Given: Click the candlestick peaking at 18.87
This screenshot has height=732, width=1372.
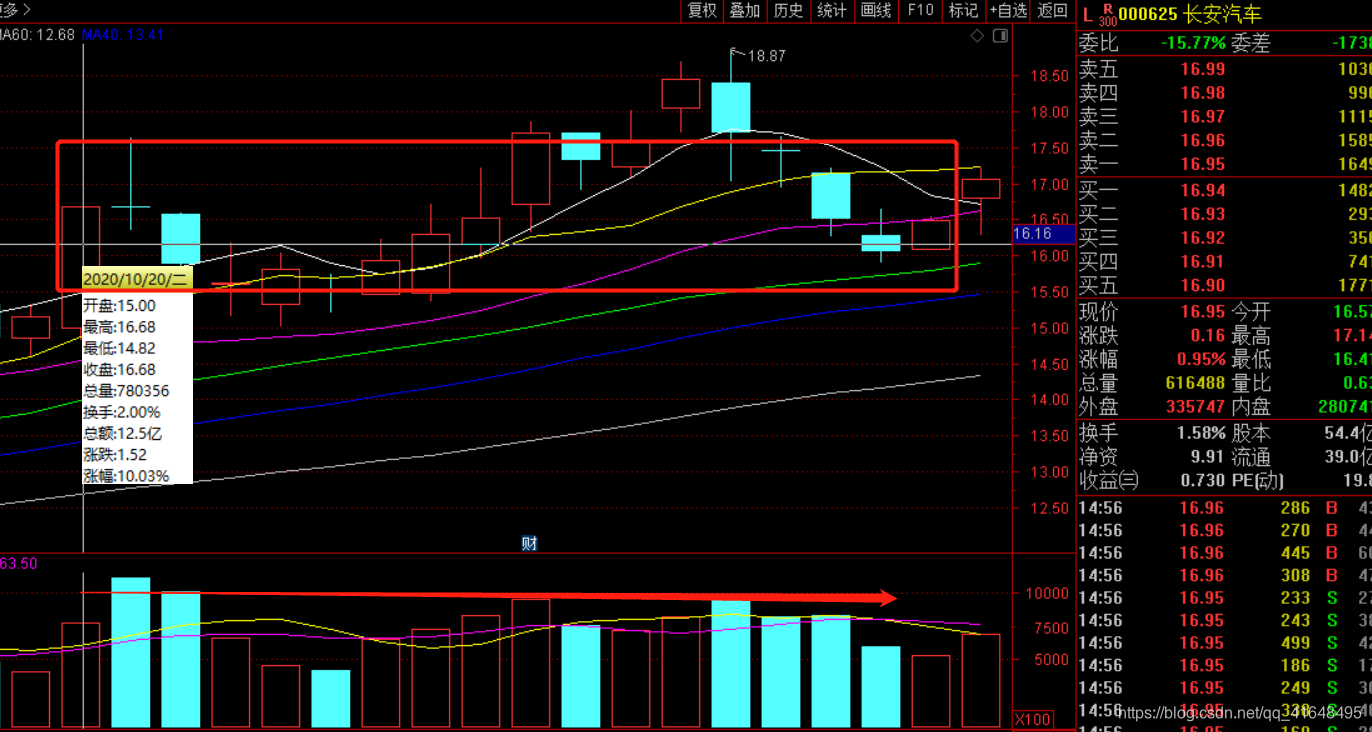Looking at the screenshot, I should [731, 107].
